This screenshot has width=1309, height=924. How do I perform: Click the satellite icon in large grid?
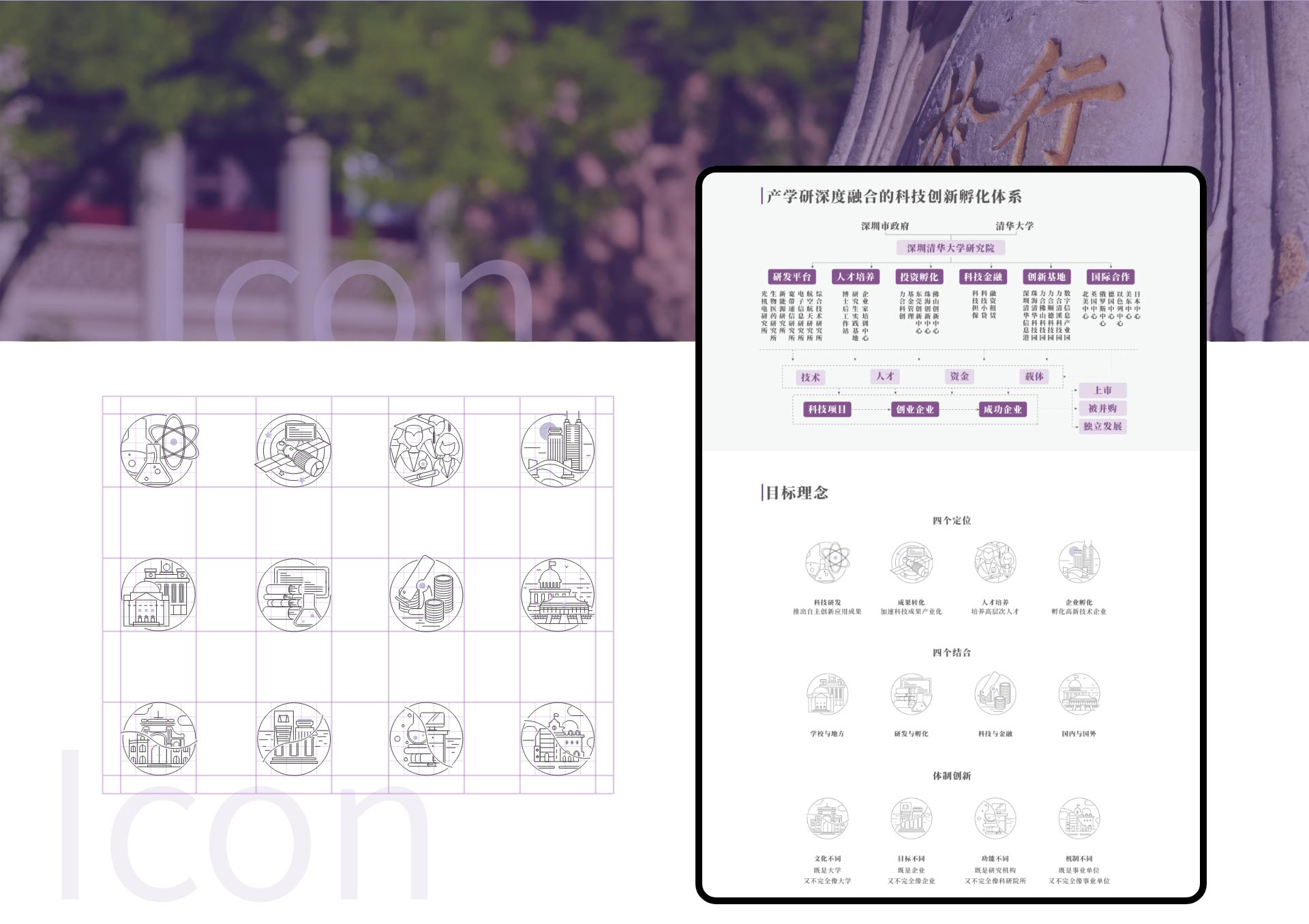tap(293, 450)
